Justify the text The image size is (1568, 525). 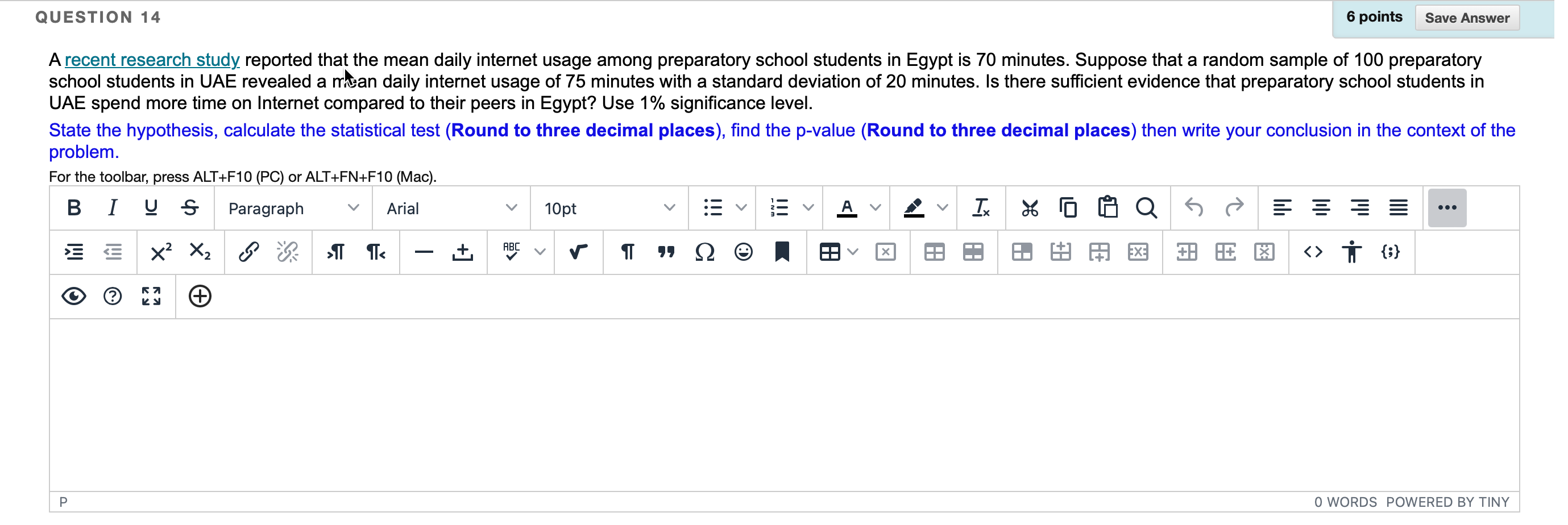point(1398,208)
